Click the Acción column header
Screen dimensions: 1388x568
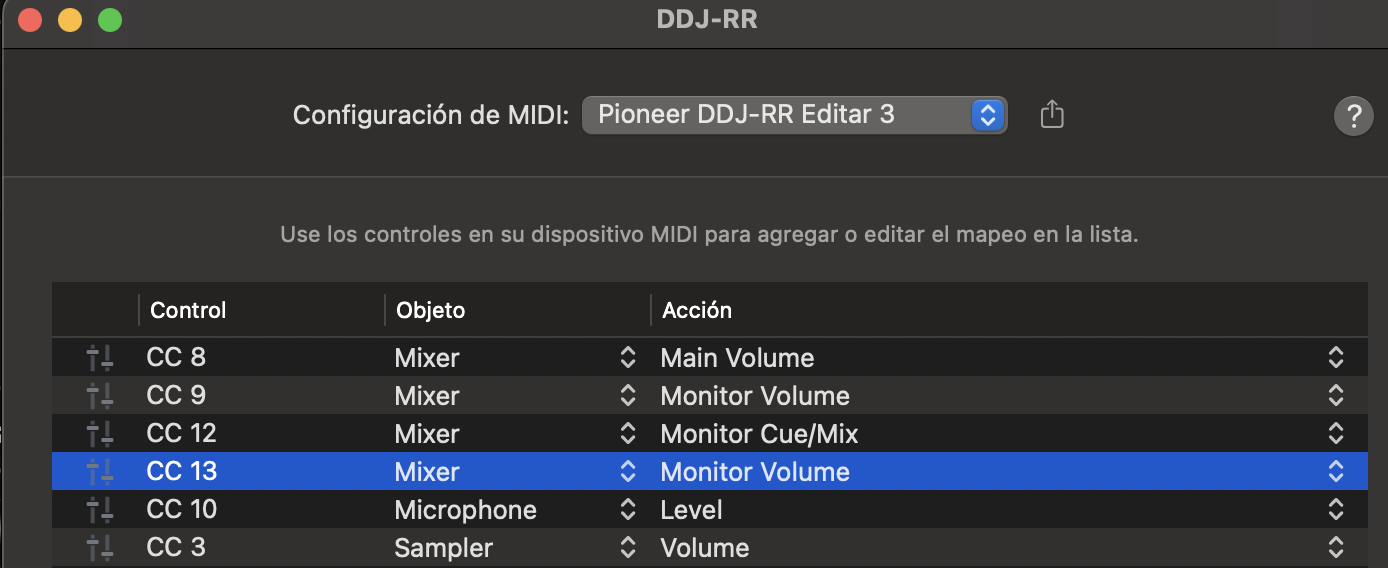coord(697,310)
